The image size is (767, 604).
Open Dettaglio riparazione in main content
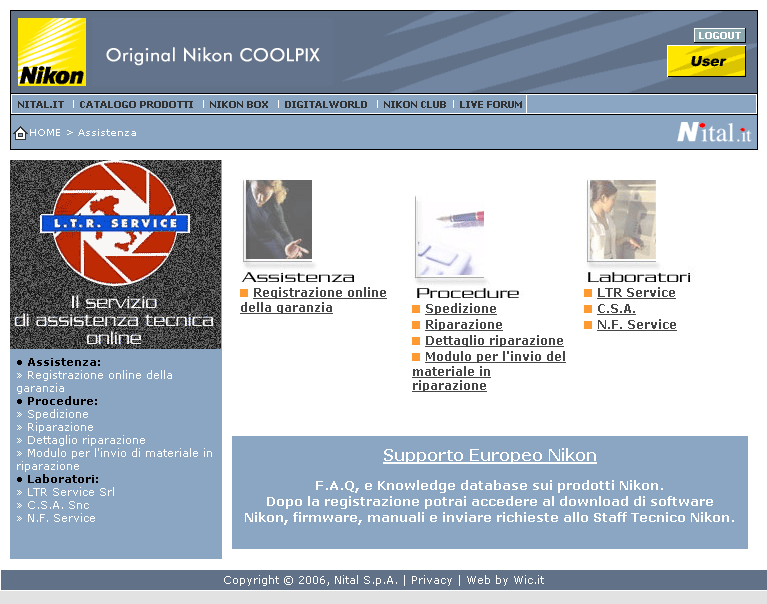[x=494, y=341]
